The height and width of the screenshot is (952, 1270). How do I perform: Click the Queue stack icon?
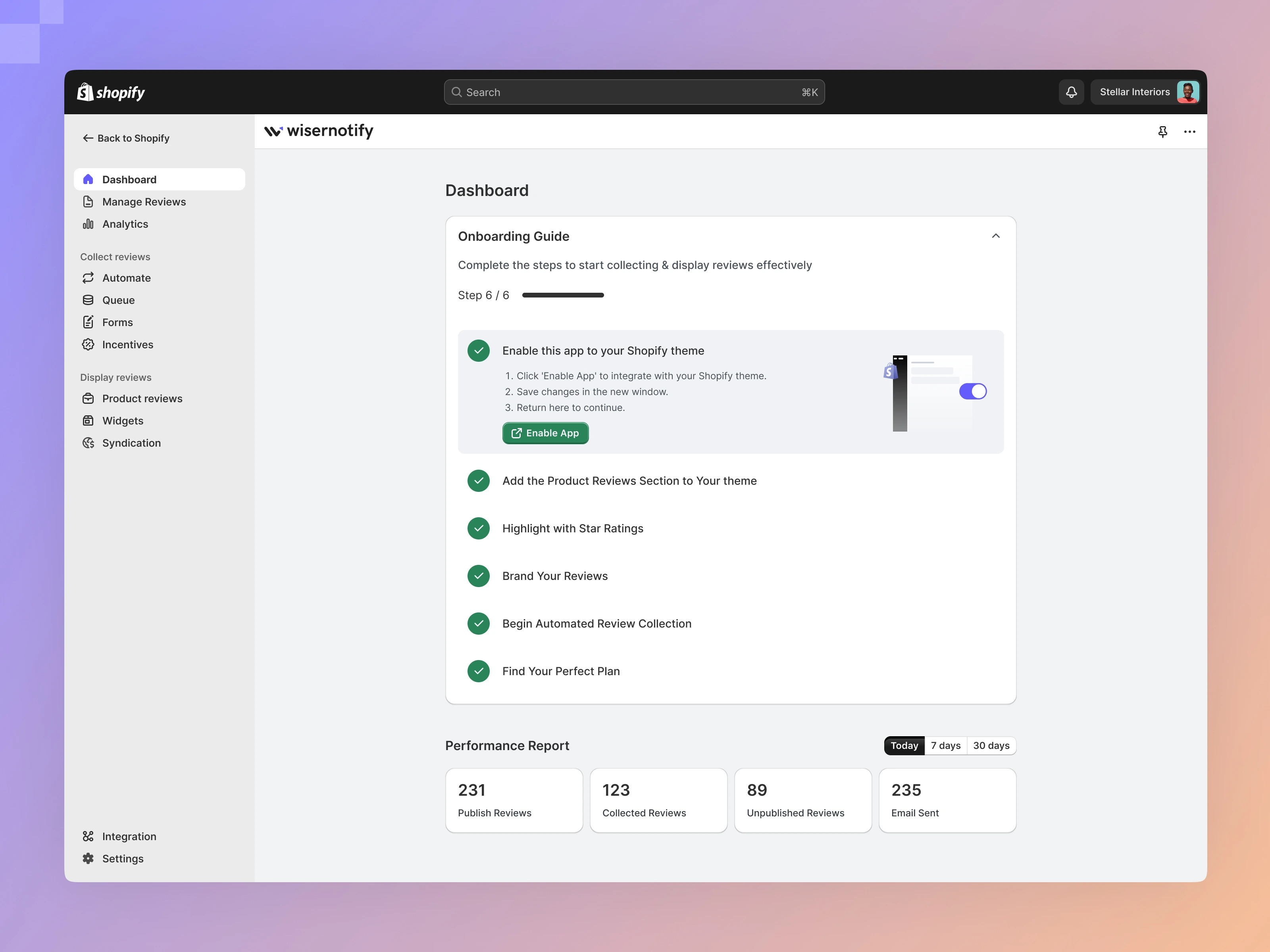(88, 300)
